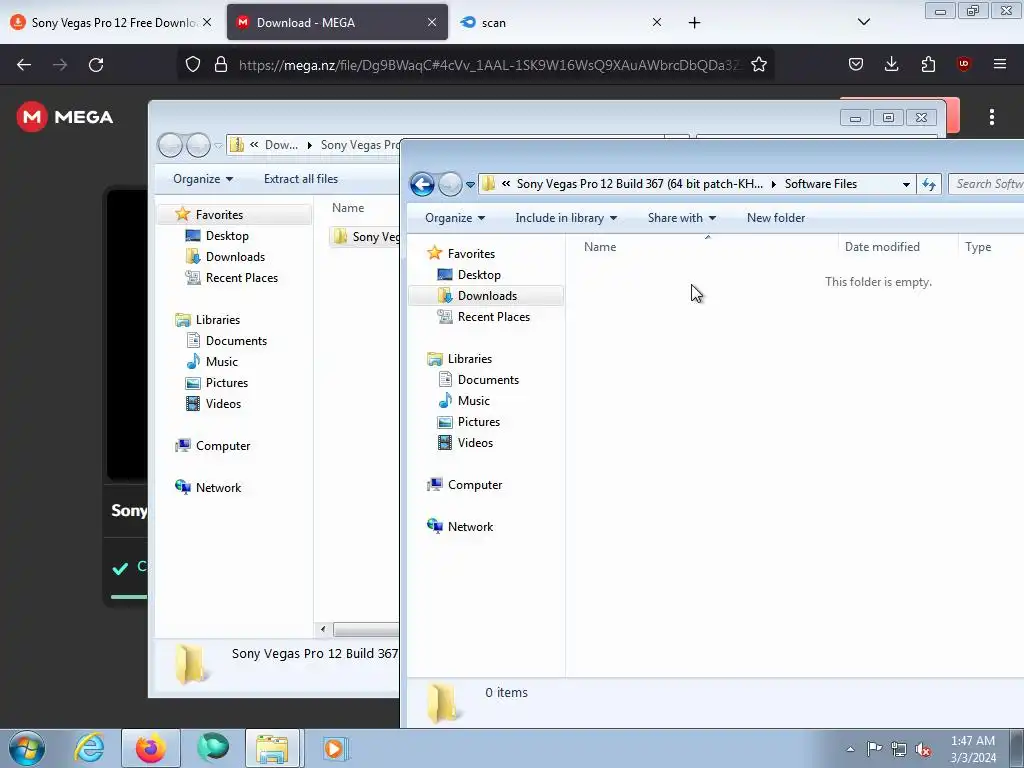Image resolution: width=1024 pixels, height=768 pixels.
Task: Switch to the scan tab
Action: [562, 23]
